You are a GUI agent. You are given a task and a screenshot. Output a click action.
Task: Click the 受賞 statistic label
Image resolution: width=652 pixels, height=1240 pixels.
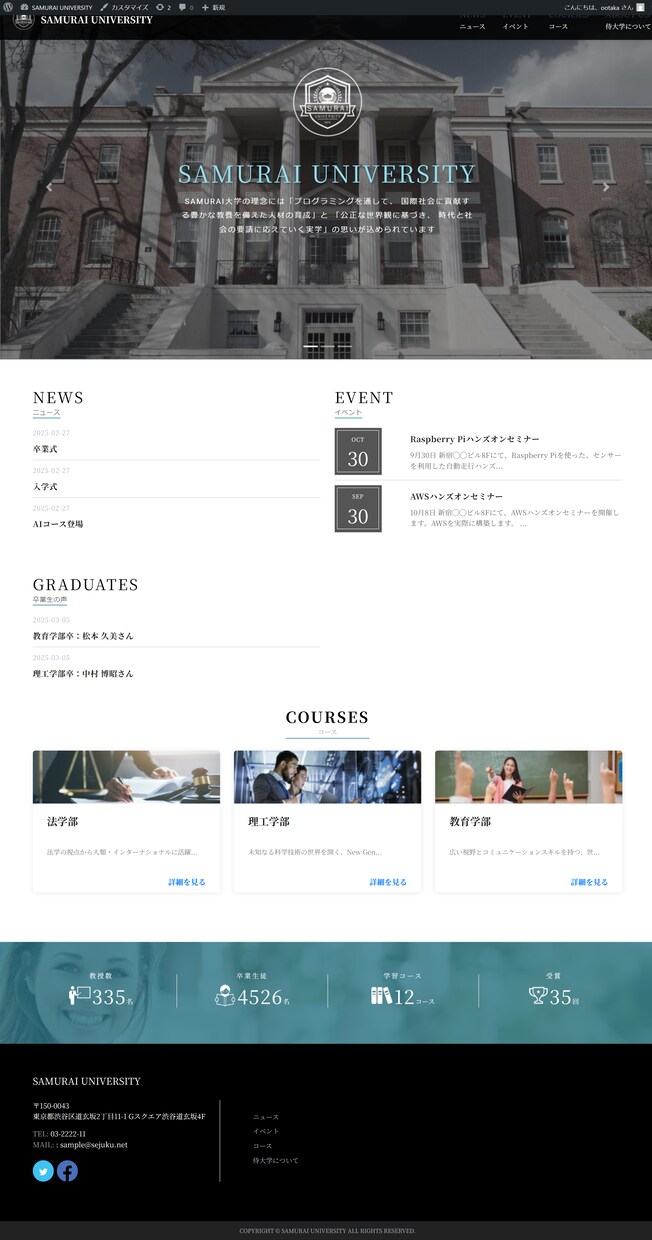point(554,975)
